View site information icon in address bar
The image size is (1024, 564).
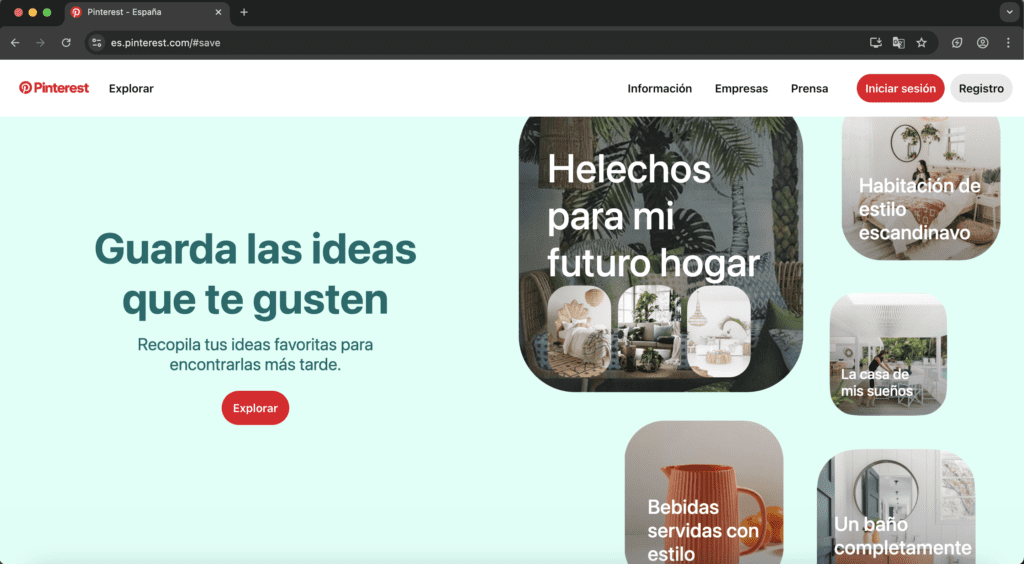click(97, 42)
